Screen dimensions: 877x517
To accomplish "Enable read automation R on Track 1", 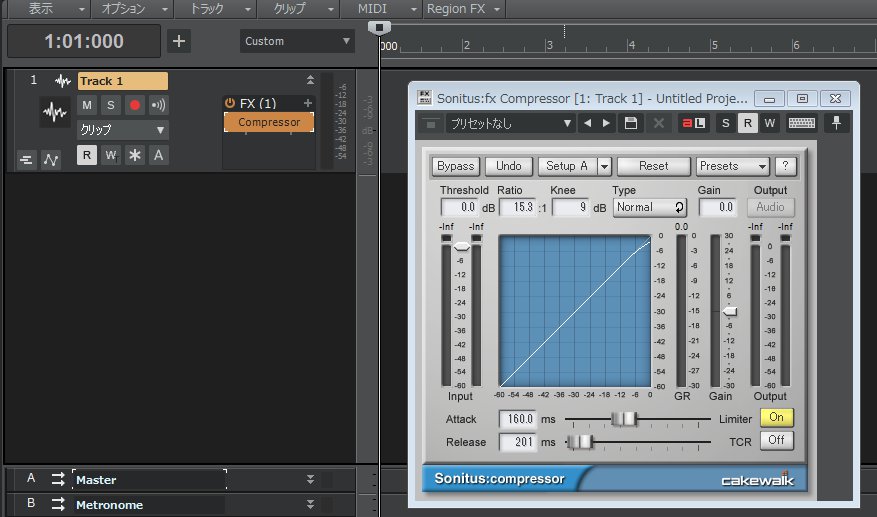I will click(87, 155).
